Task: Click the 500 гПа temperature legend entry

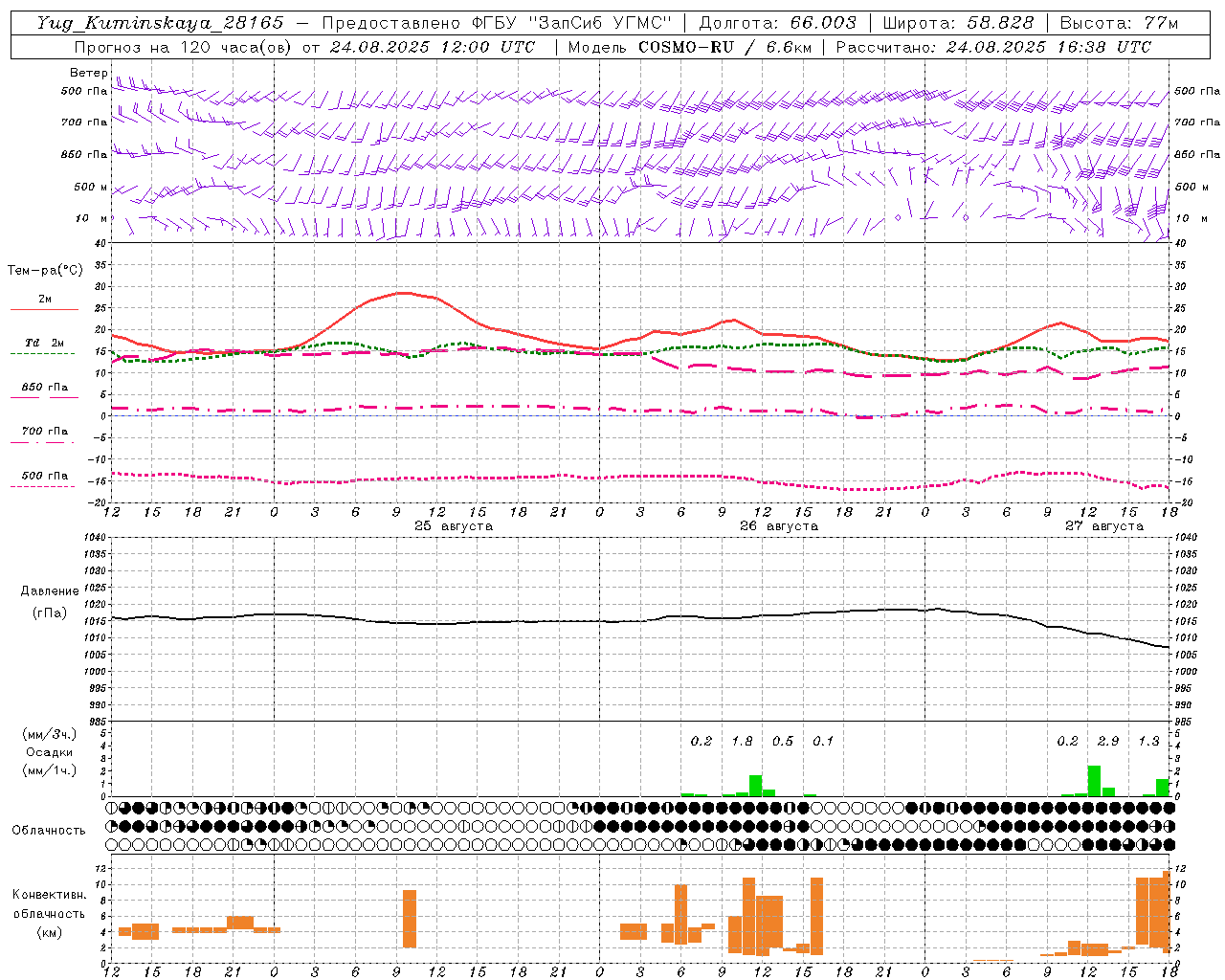Action: tap(44, 476)
